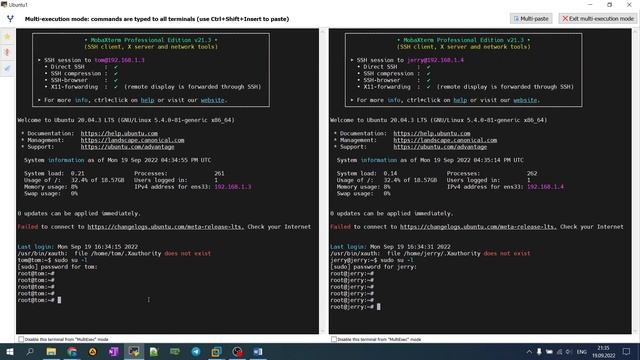Open help.ubuntu.com link in tom terminal
The height and width of the screenshot is (360, 640).
119,133
